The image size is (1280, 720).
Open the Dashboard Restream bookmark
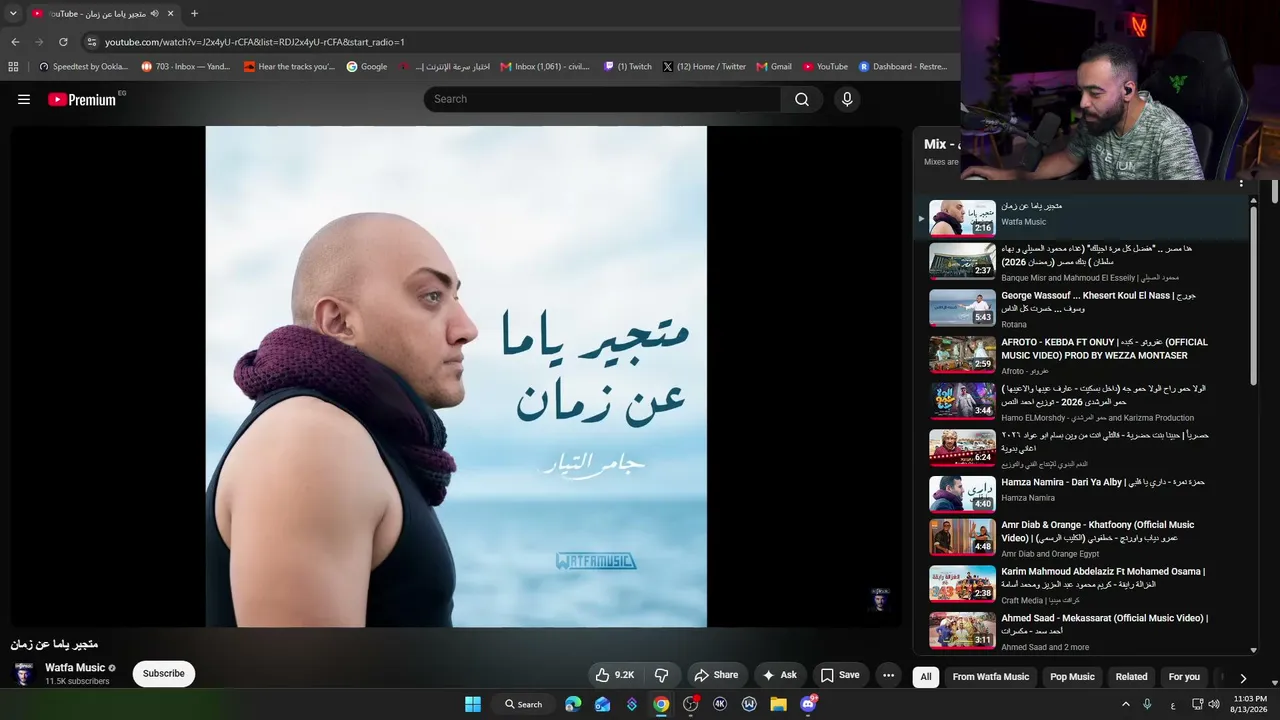[903, 67]
